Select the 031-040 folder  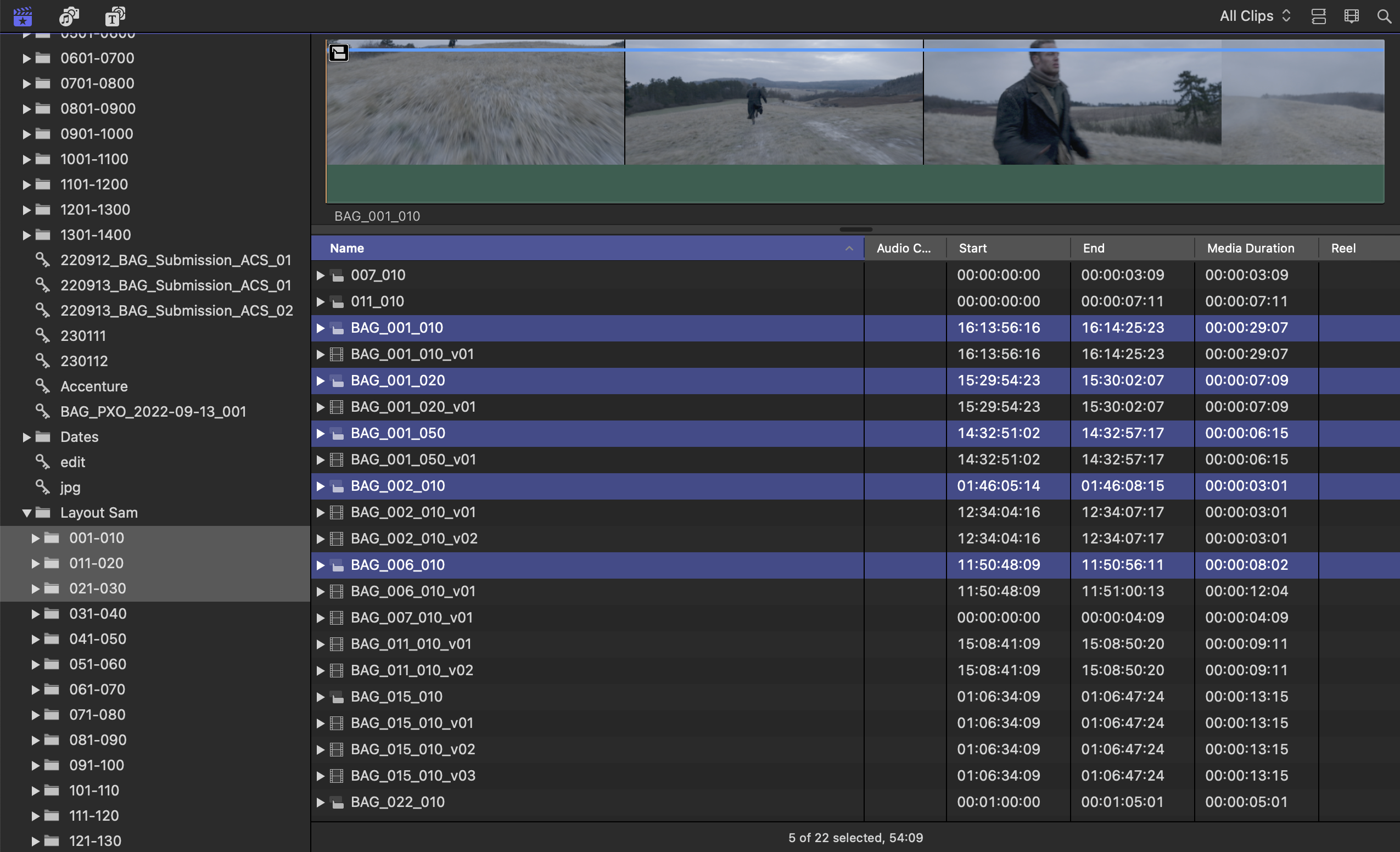[98, 613]
